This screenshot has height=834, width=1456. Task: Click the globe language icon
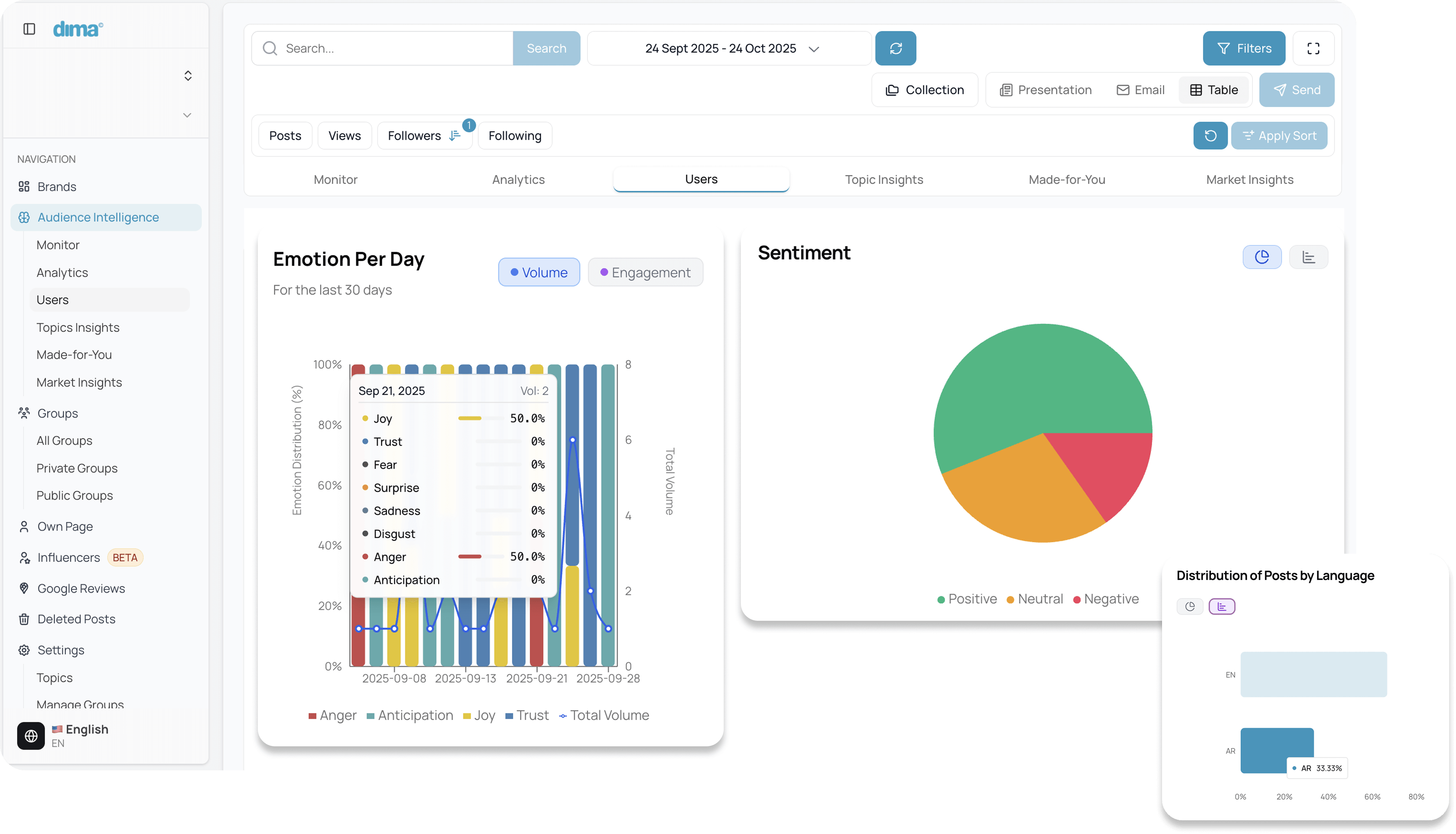31,736
